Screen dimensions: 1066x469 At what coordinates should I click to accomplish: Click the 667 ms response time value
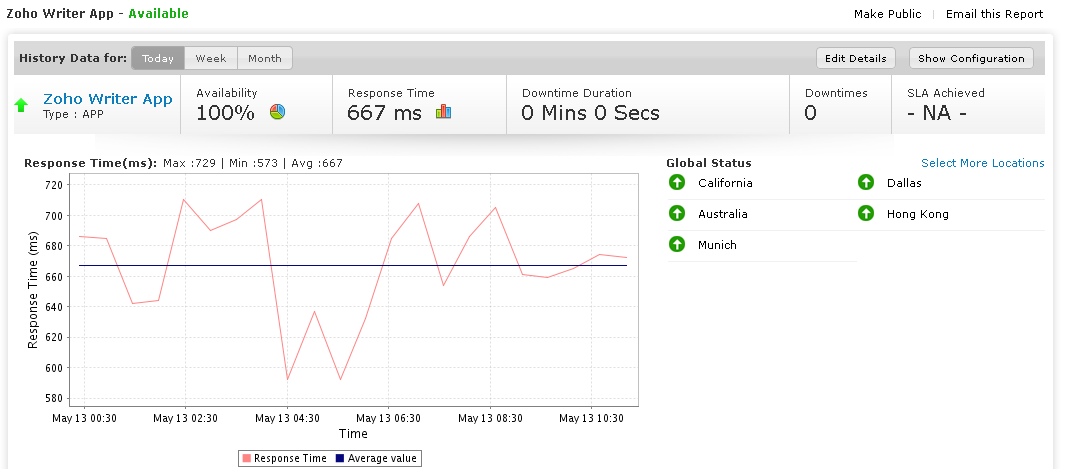coord(384,113)
